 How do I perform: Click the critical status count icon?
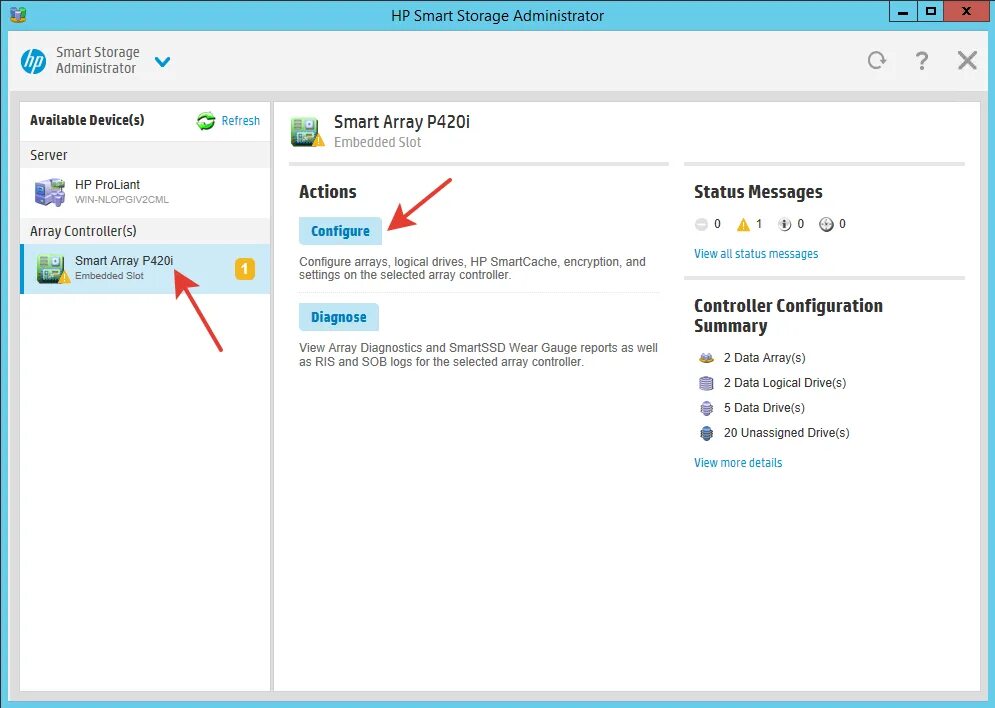(701, 224)
